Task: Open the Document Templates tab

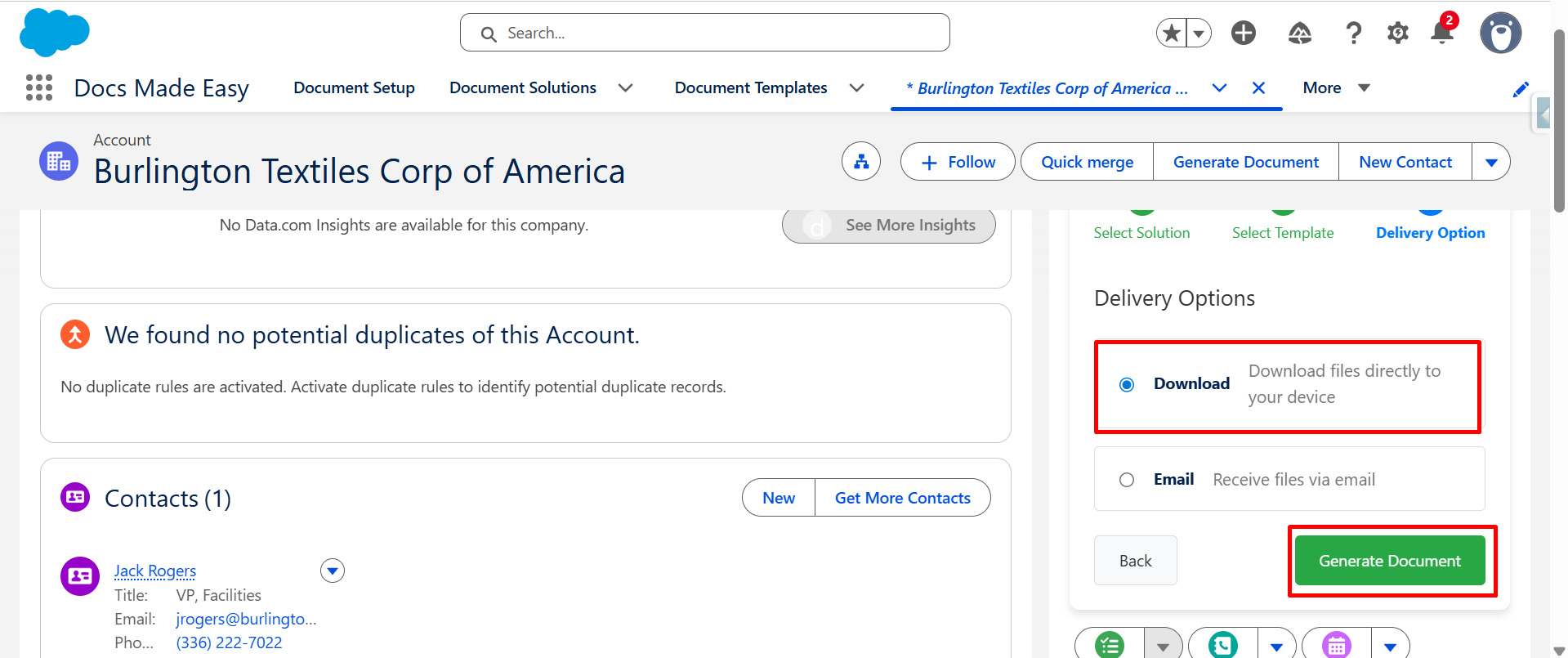Action: (751, 87)
